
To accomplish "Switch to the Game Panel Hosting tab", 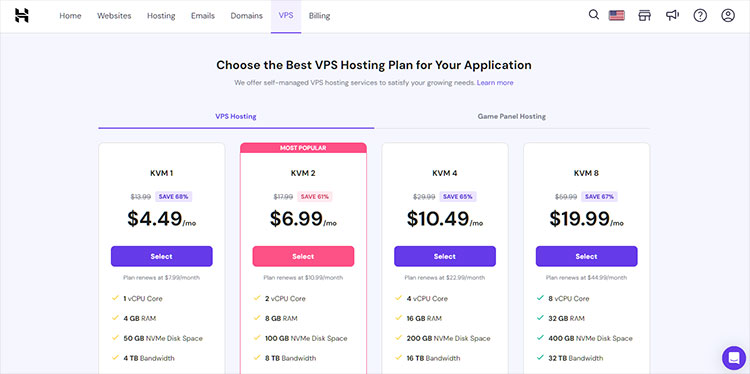I will tap(512, 116).
